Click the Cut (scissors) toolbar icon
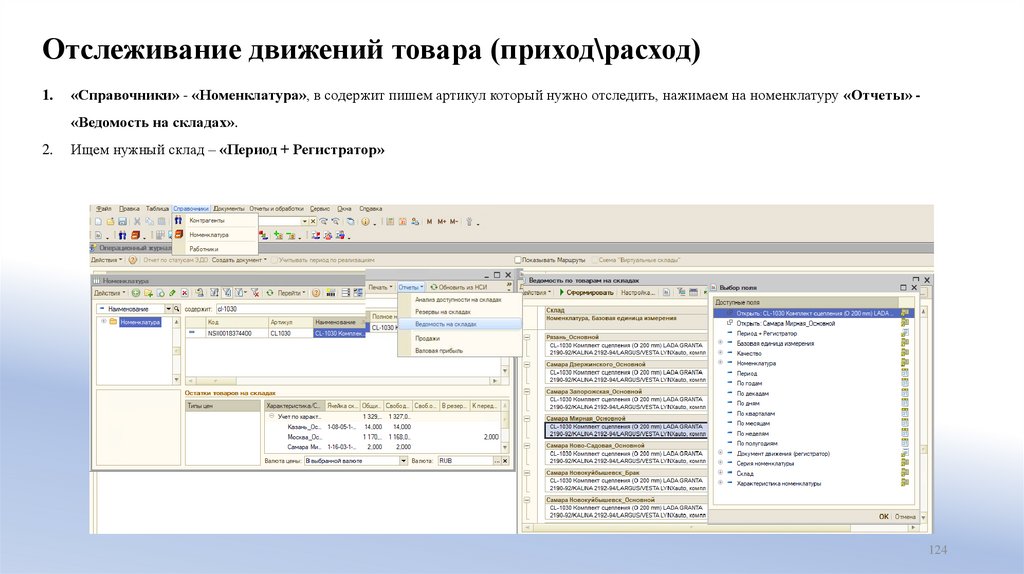The image size is (1024, 574). tap(137, 221)
